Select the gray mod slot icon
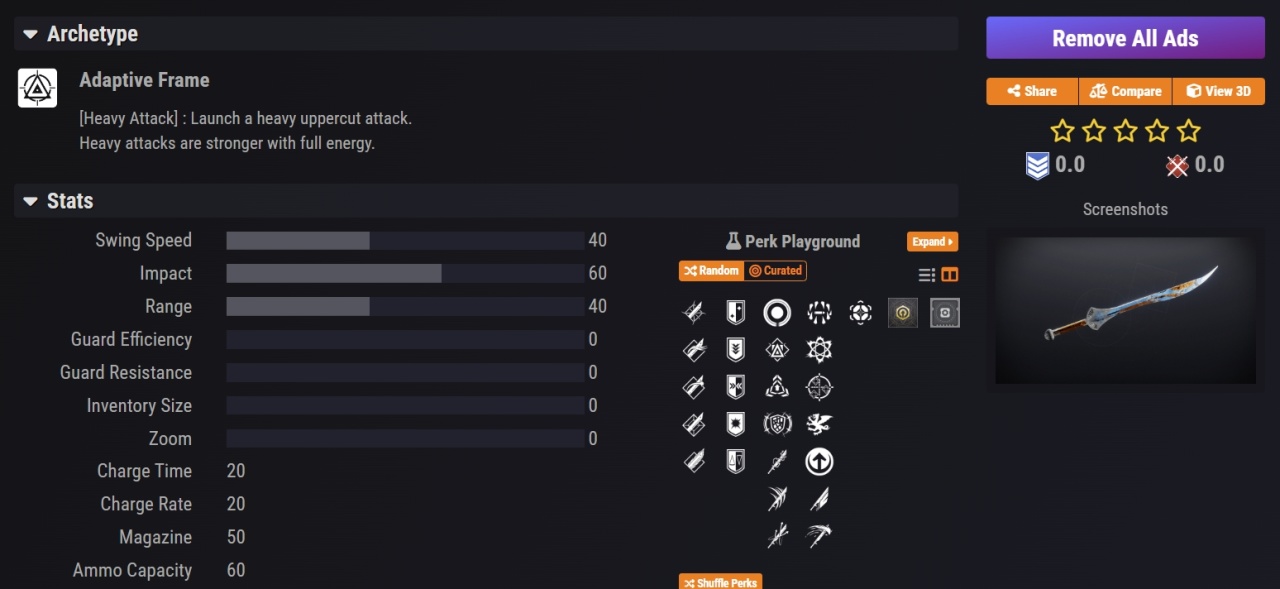This screenshot has height=589, width=1280. pyautogui.click(x=944, y=313)
